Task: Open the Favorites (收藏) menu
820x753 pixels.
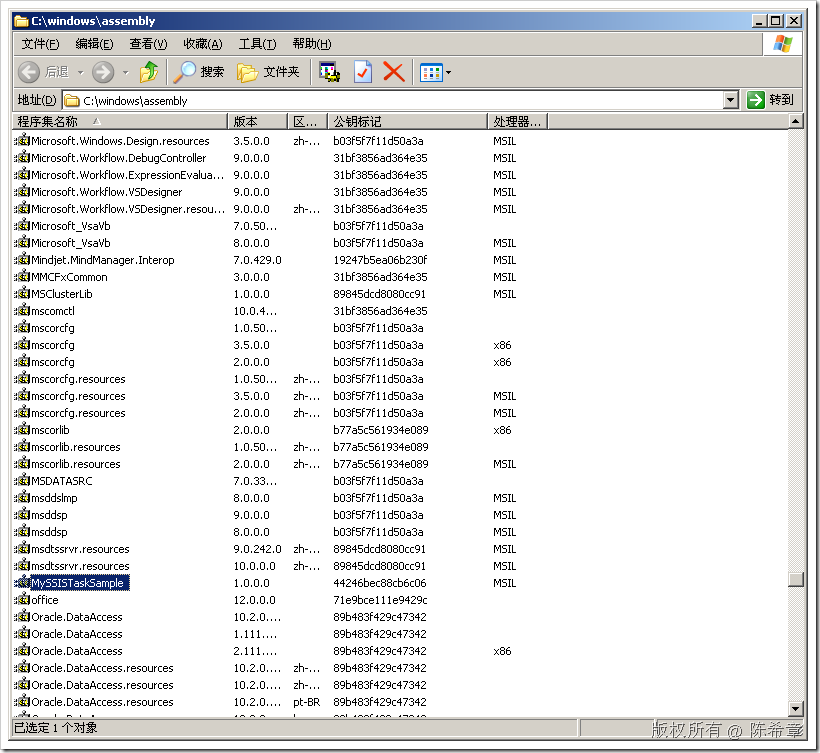Action: click(203, 44)
